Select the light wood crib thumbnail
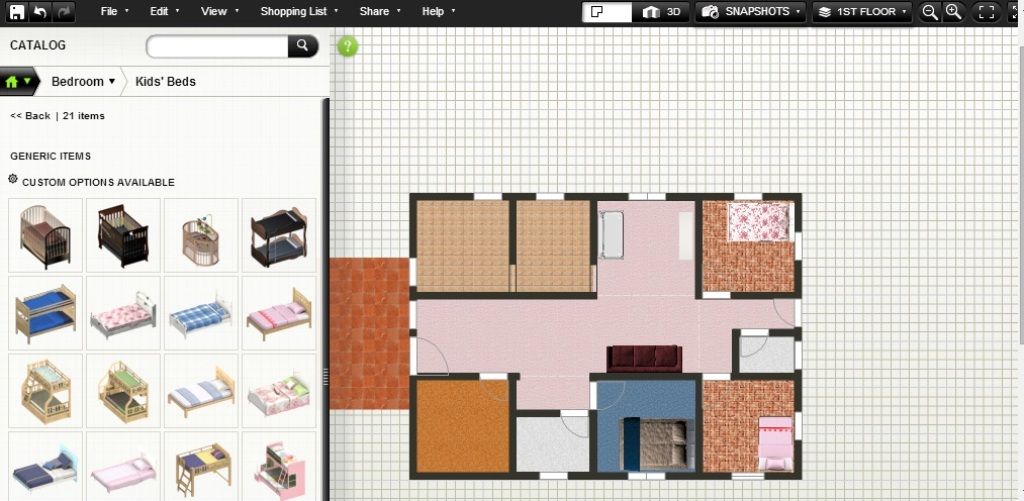 pyautogui.click(x=45, y=235)
